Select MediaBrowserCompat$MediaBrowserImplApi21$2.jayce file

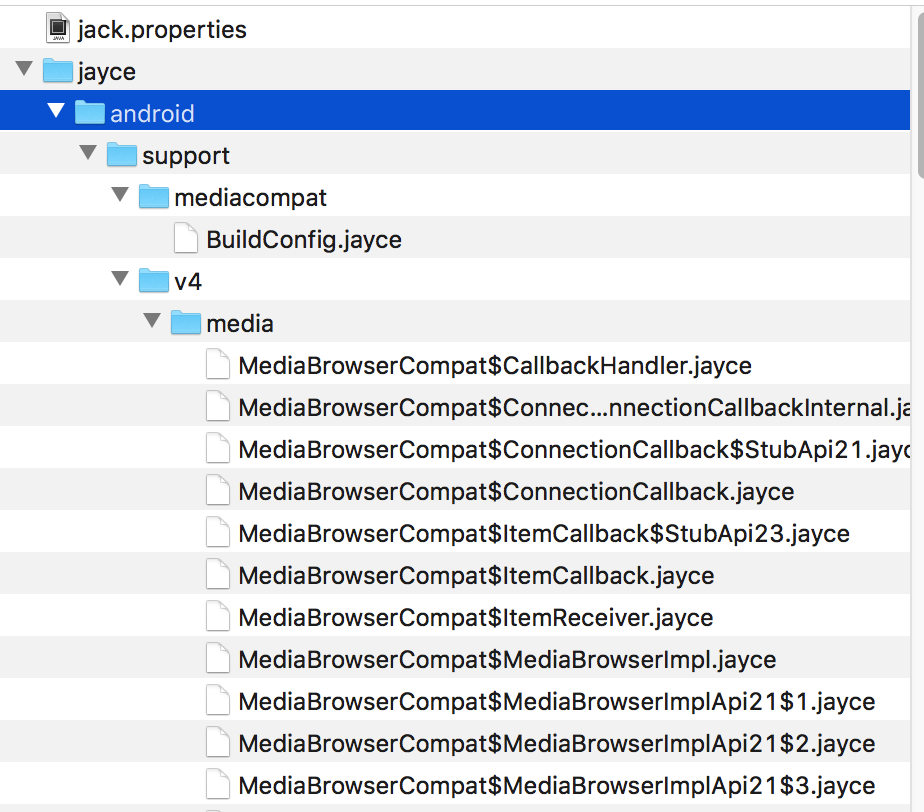tap(556, 743)
